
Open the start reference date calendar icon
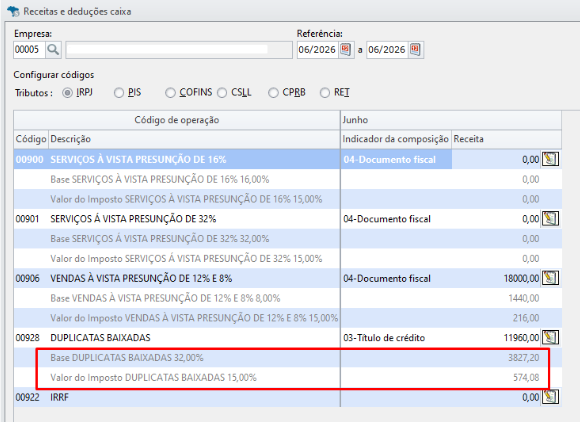click(345, 50)
